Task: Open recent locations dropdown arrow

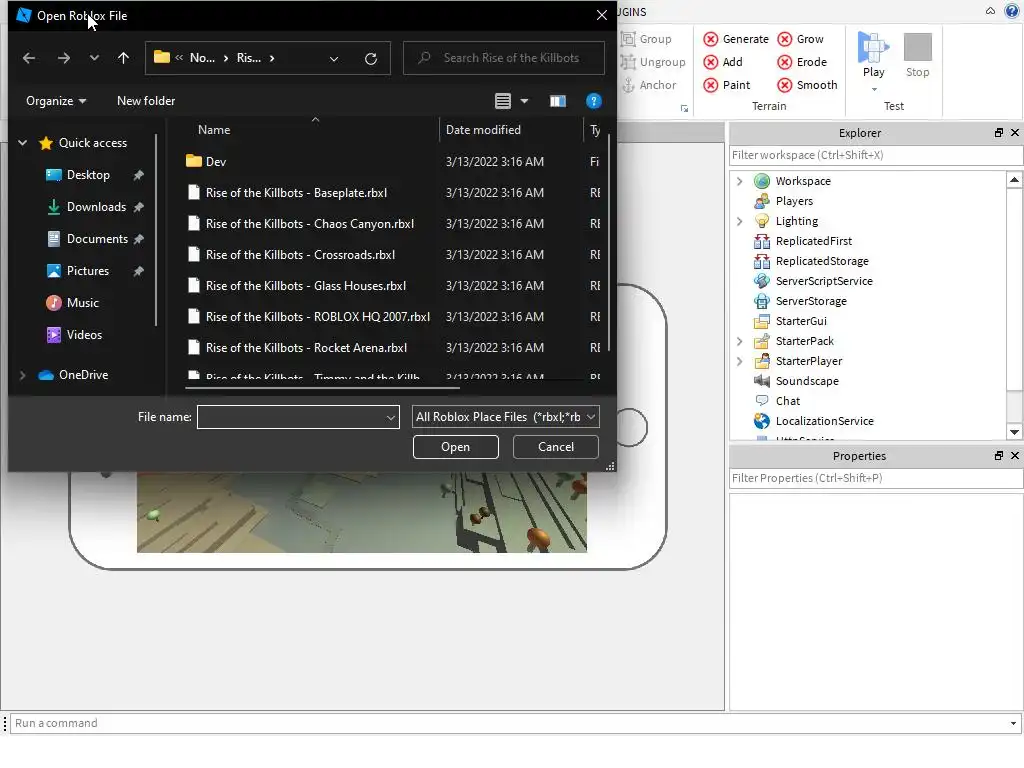Action: pos(94,58)
